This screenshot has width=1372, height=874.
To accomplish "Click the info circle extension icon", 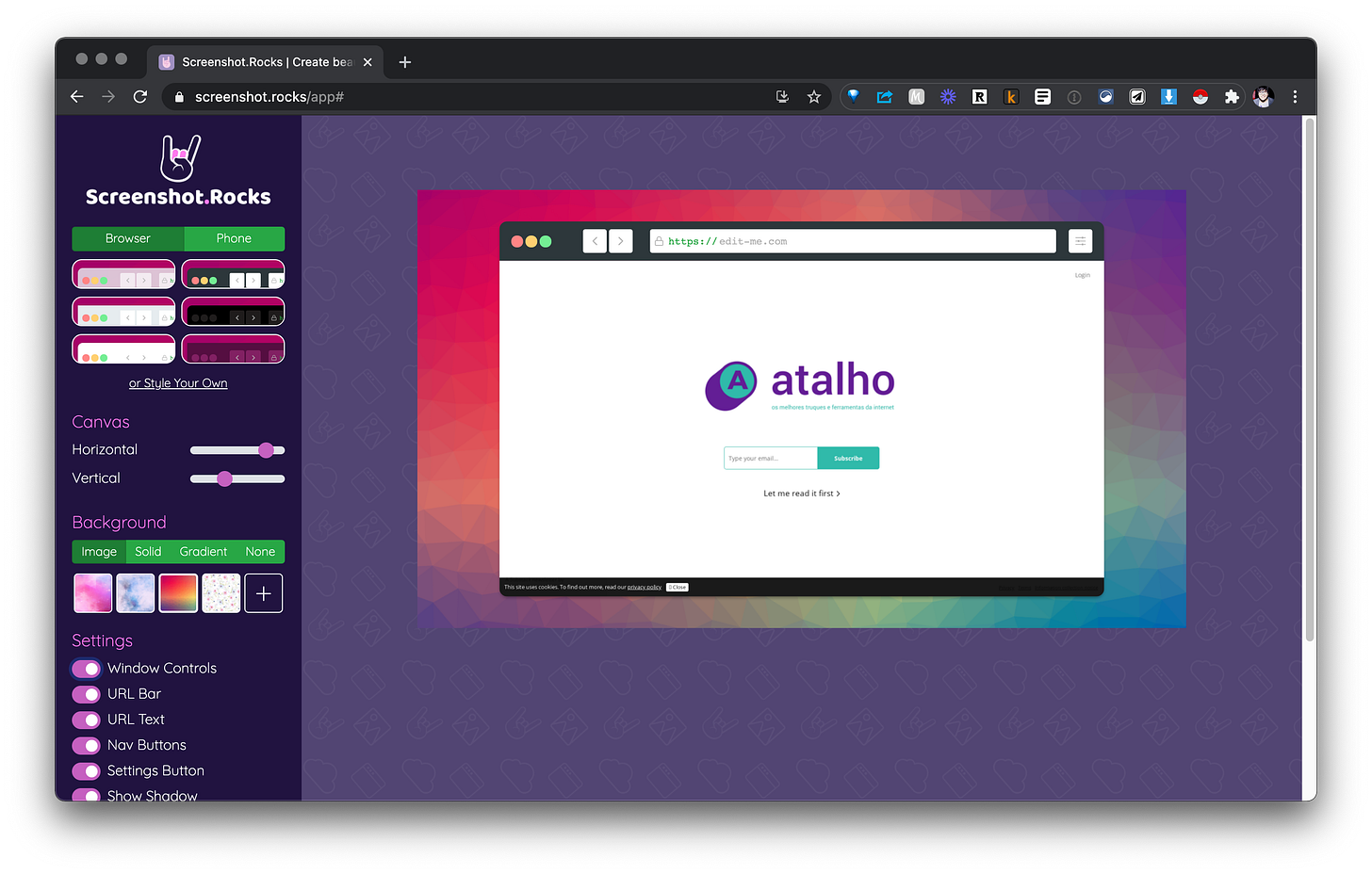I will (1074, 97).
